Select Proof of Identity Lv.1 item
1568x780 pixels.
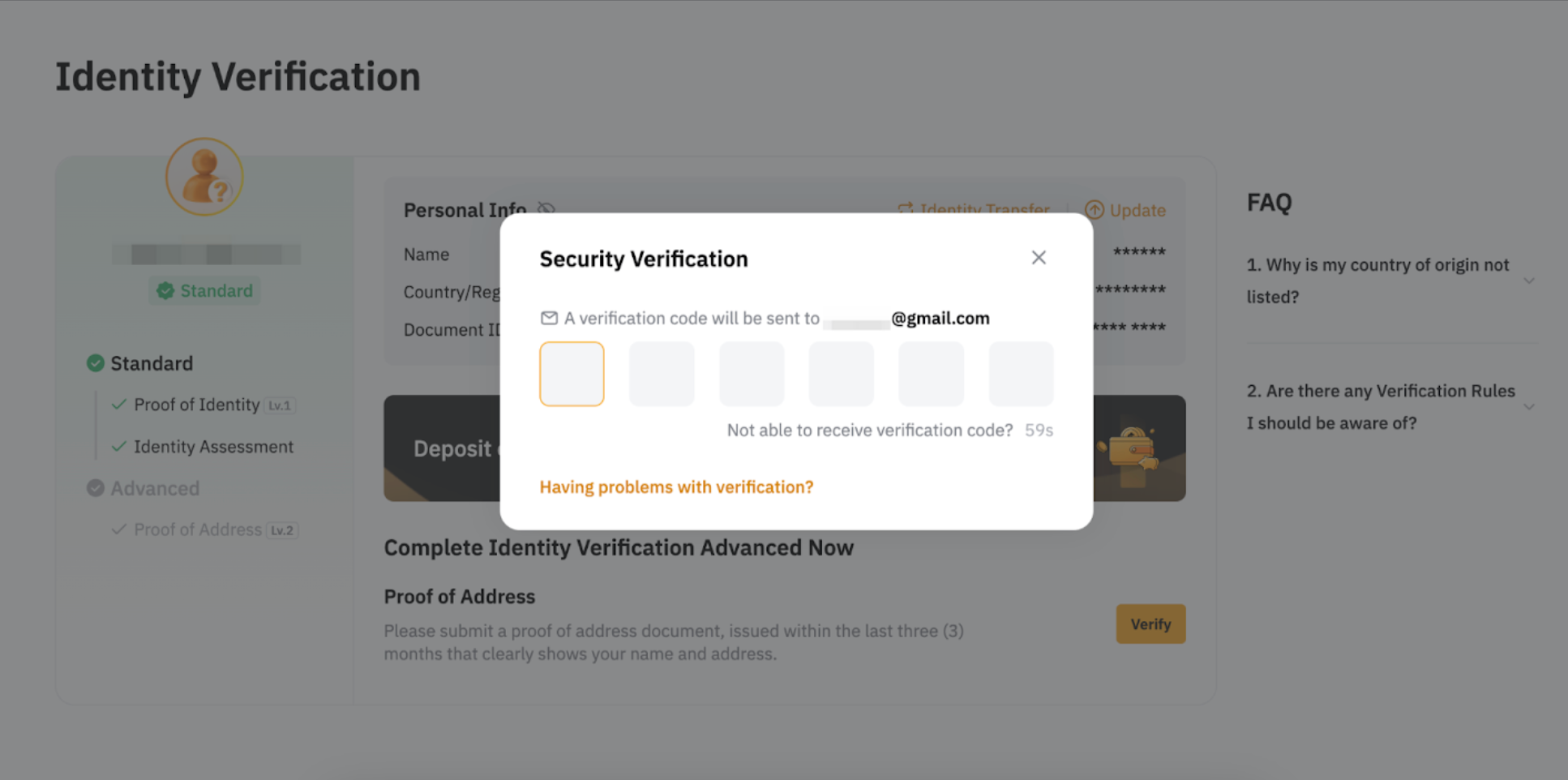(197, 405)
